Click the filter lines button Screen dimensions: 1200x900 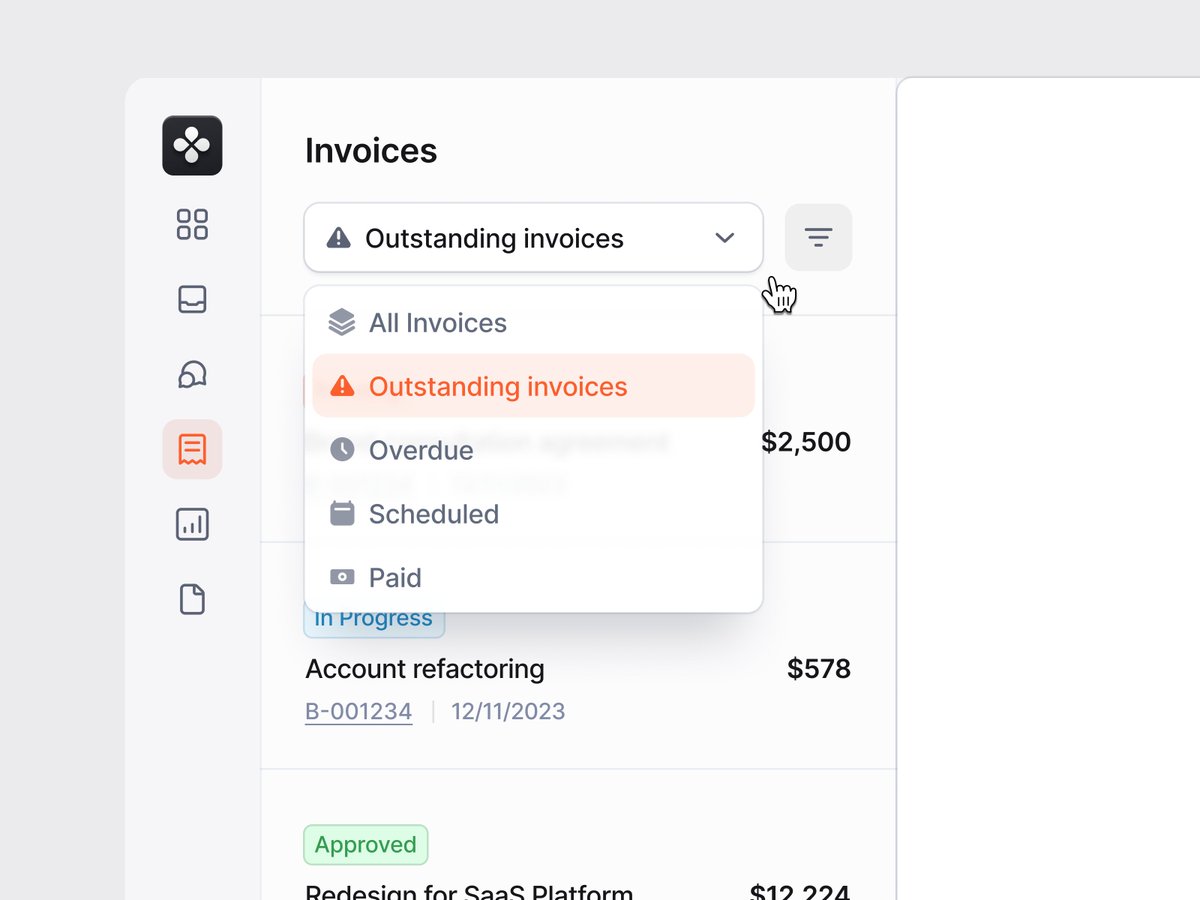point(818,237)
